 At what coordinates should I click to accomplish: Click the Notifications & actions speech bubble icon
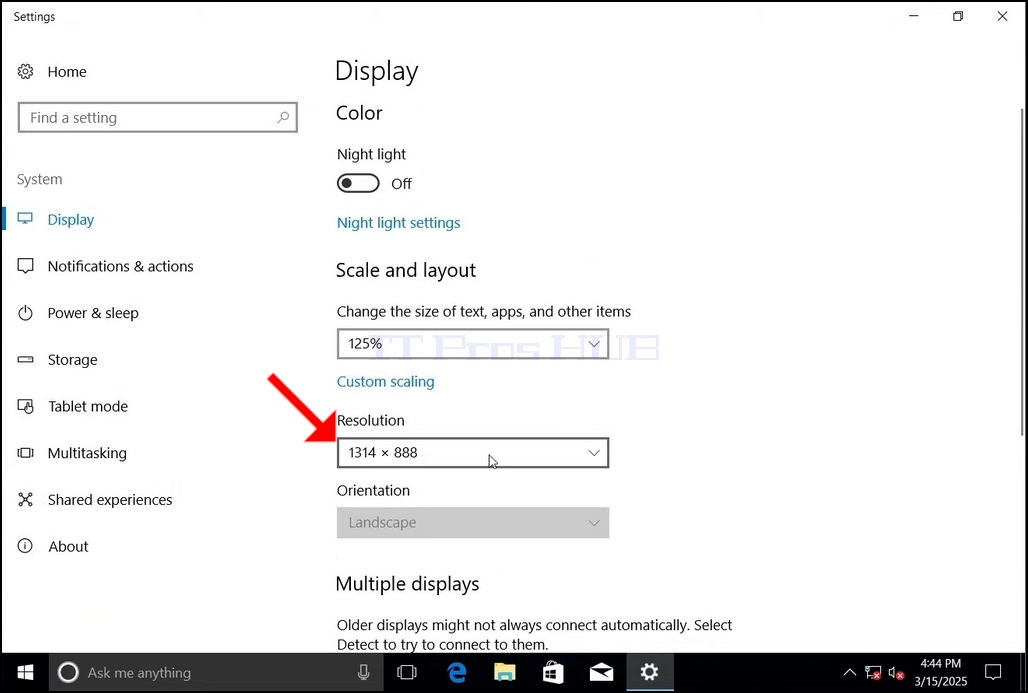[25, 266]
